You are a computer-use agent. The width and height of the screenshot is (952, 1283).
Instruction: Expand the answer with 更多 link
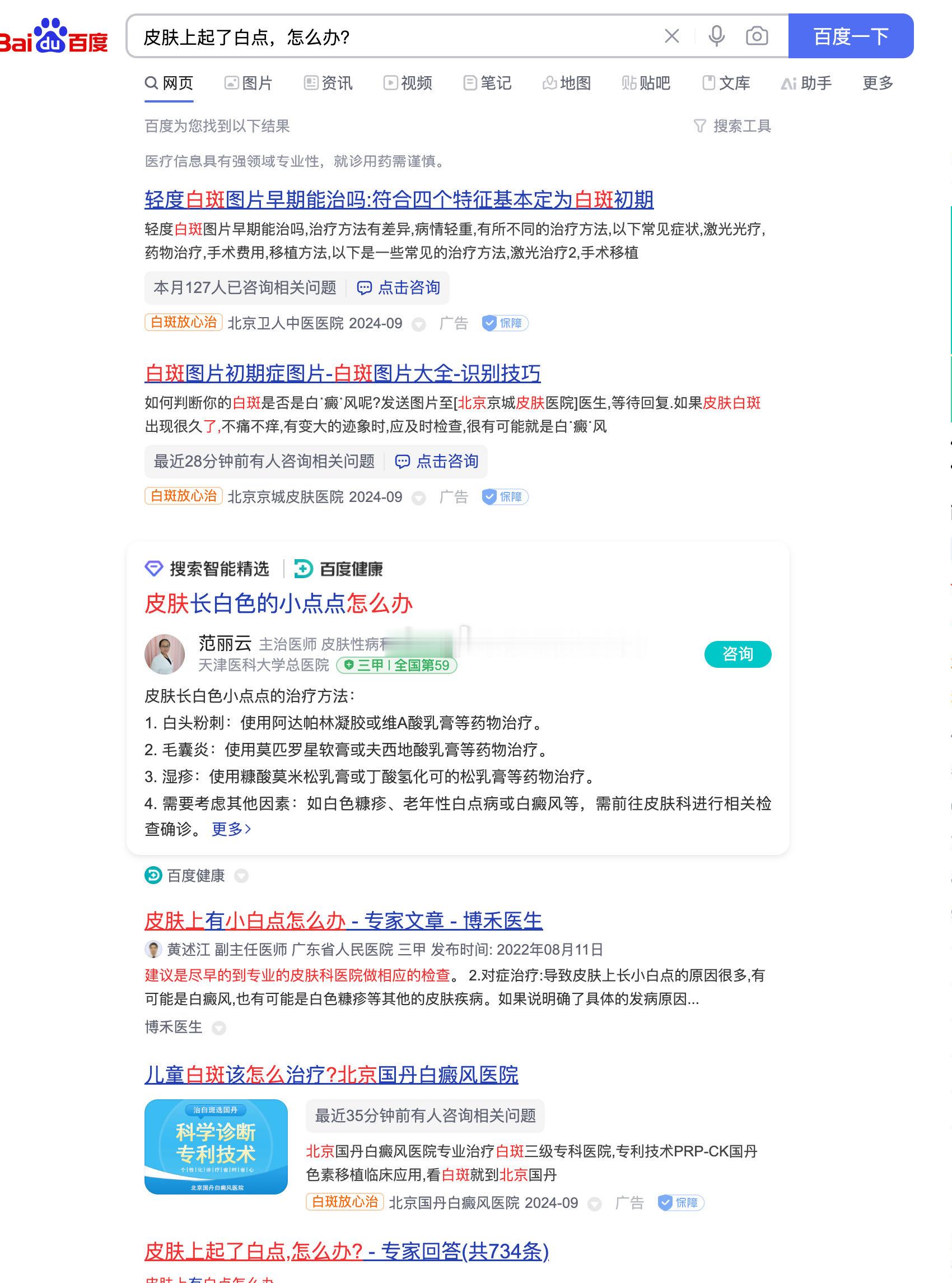tap(231, 829)
